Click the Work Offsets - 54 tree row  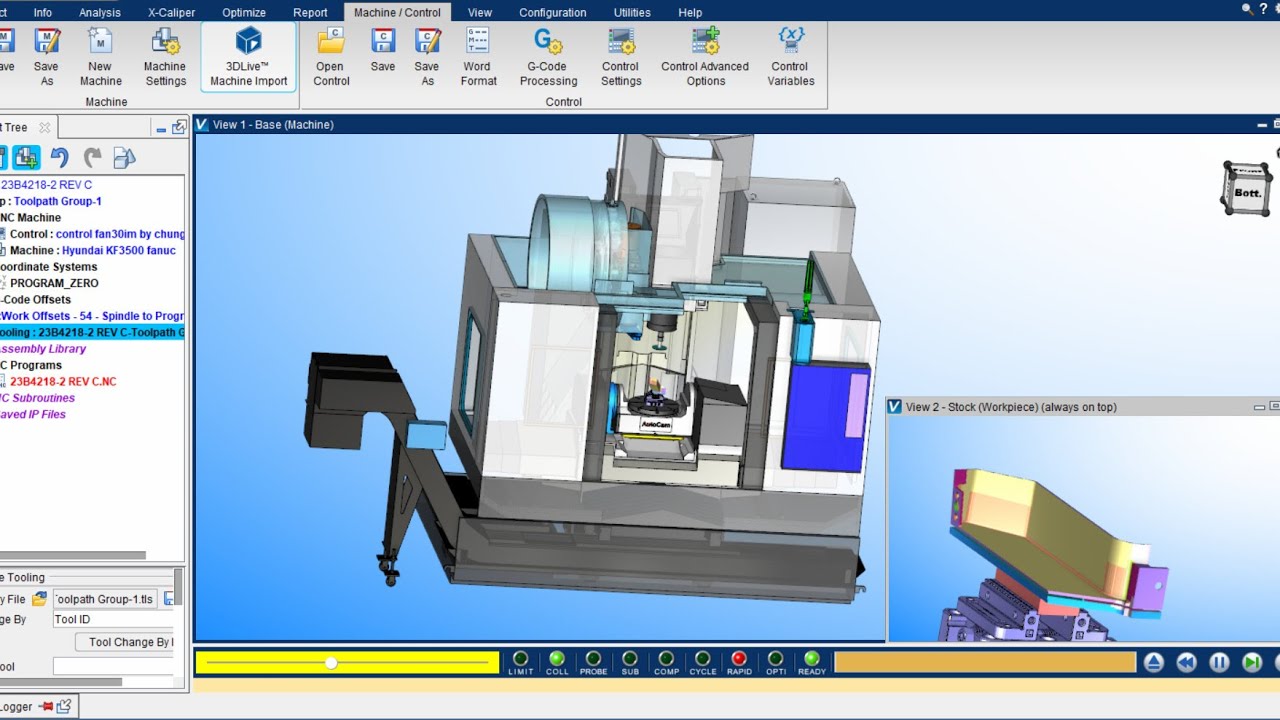coord(92,316)
